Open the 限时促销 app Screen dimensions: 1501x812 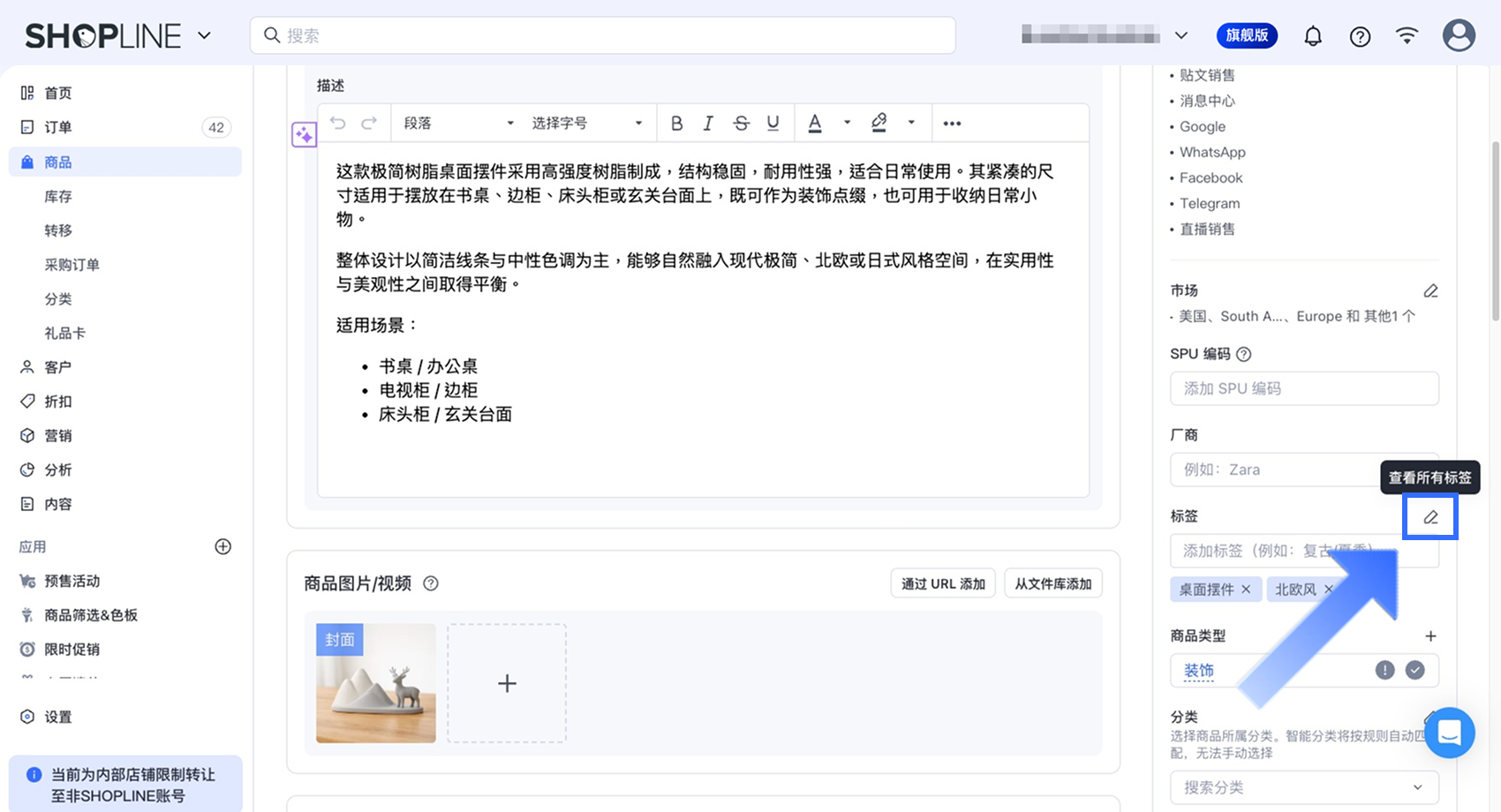pos(124,650)
